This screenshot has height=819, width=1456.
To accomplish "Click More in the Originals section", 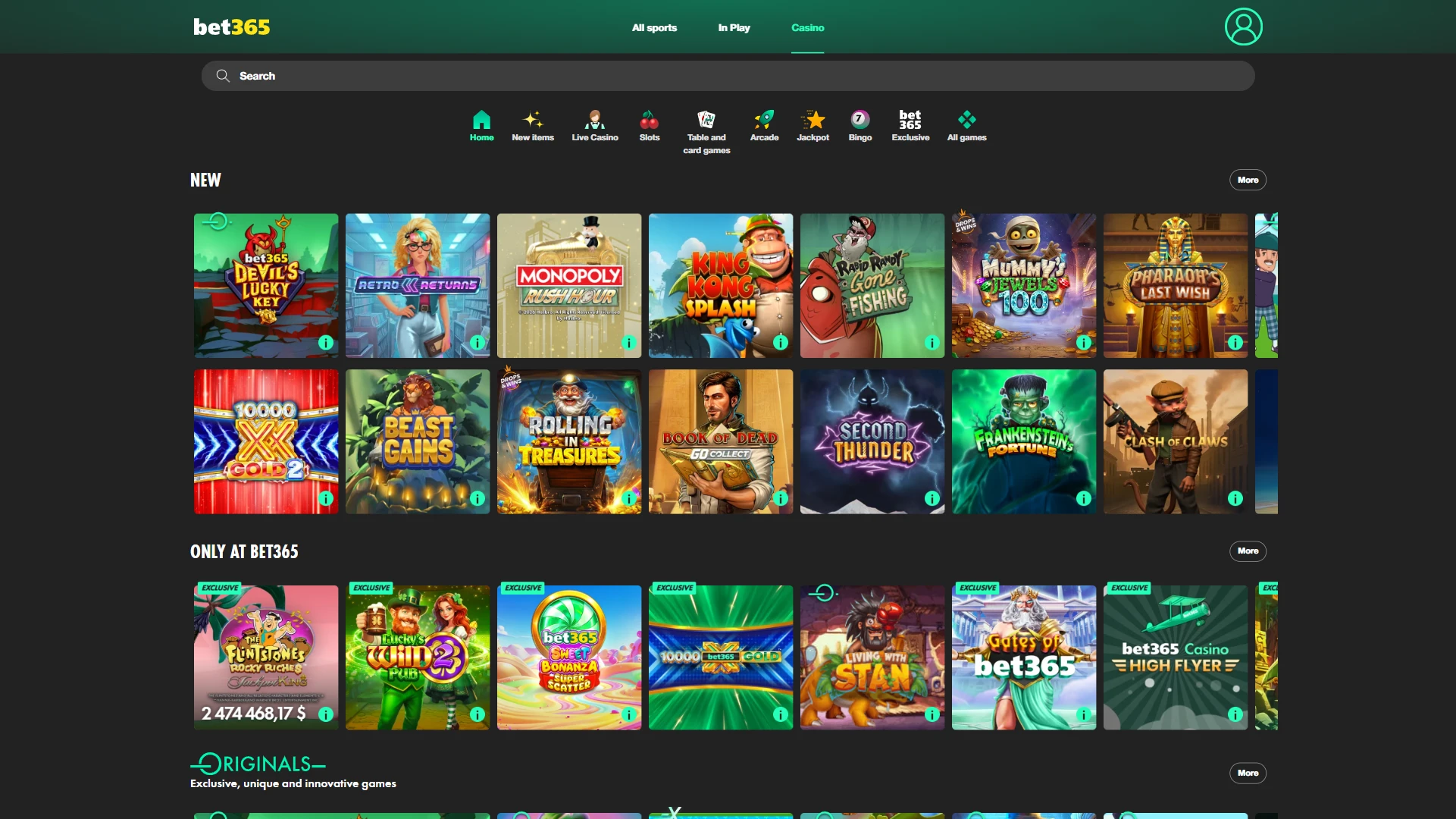I will point(1248,773).
